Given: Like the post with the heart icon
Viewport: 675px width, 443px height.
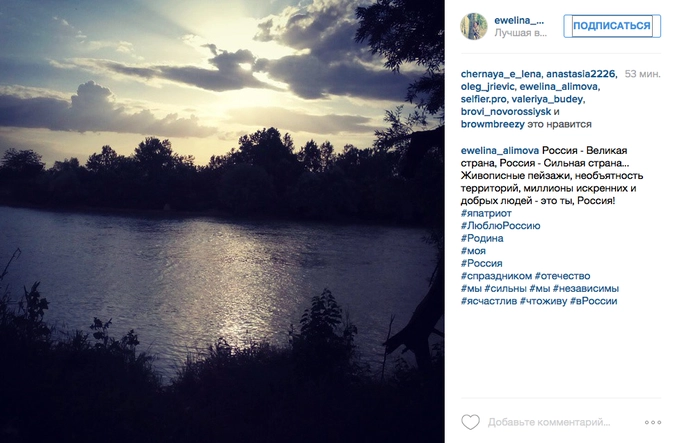Looking at the screenshot, I should click(x=470, y=422).
